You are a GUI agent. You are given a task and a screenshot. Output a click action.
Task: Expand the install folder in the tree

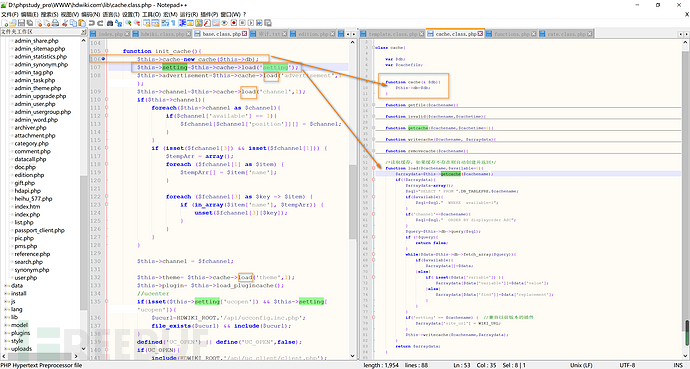click(6, 294)
